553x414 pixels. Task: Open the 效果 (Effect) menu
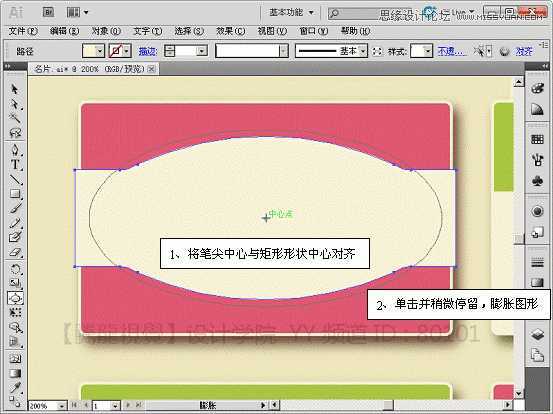tap(230, 31)
